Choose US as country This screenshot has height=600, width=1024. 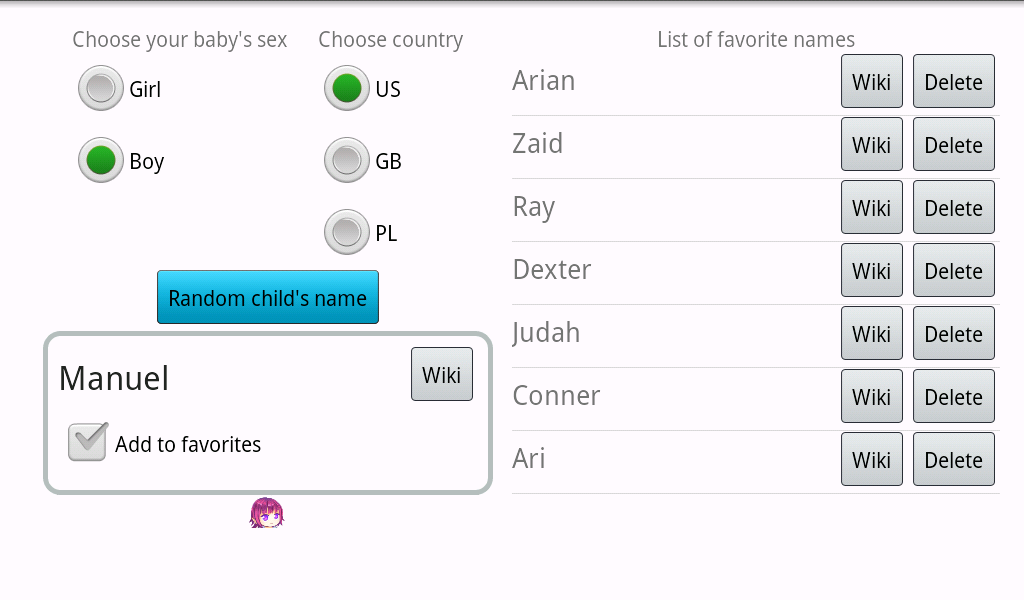pos(347,89)
